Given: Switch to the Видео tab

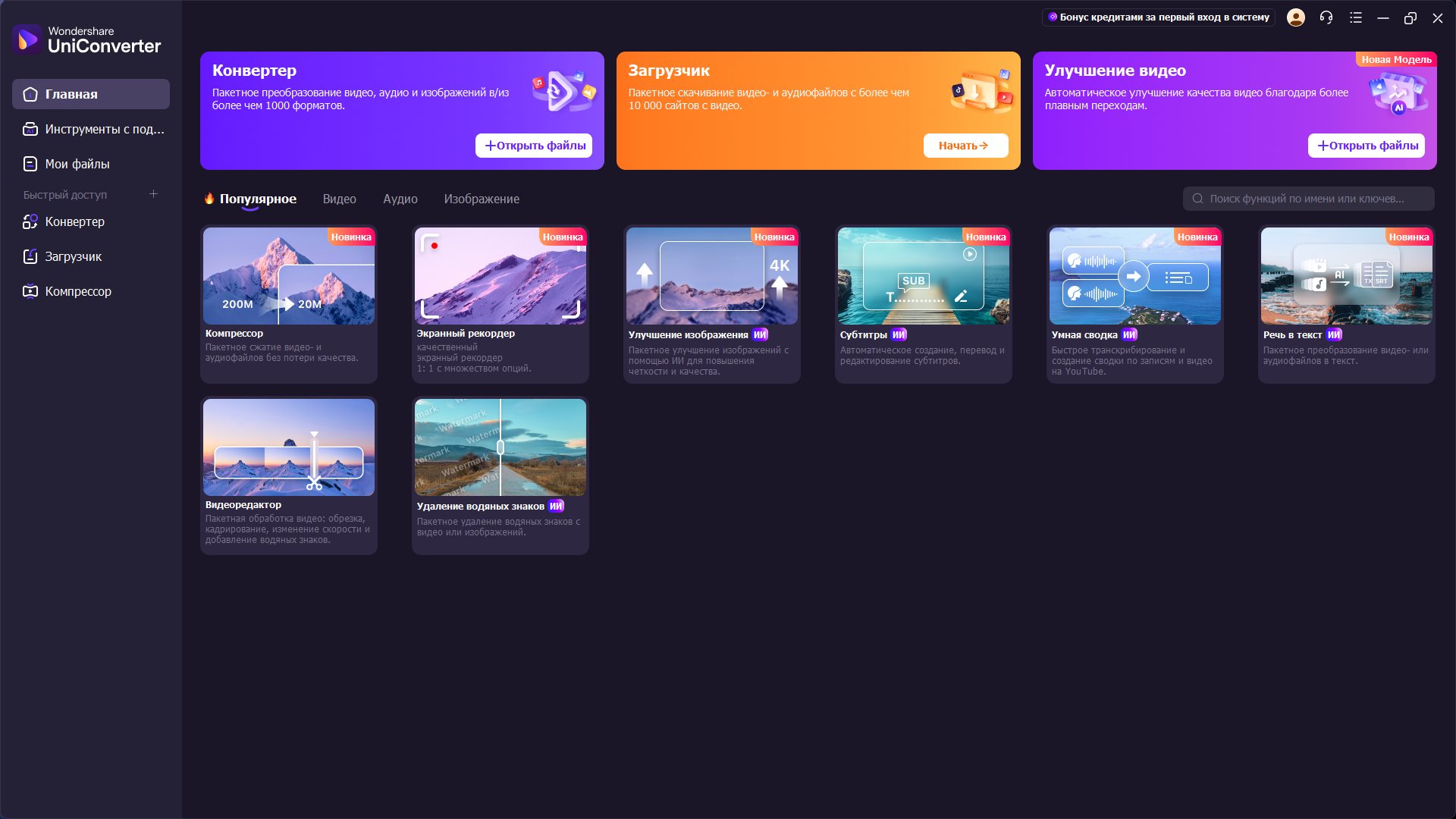Looking at the screenshot, I should coord(339,199).
